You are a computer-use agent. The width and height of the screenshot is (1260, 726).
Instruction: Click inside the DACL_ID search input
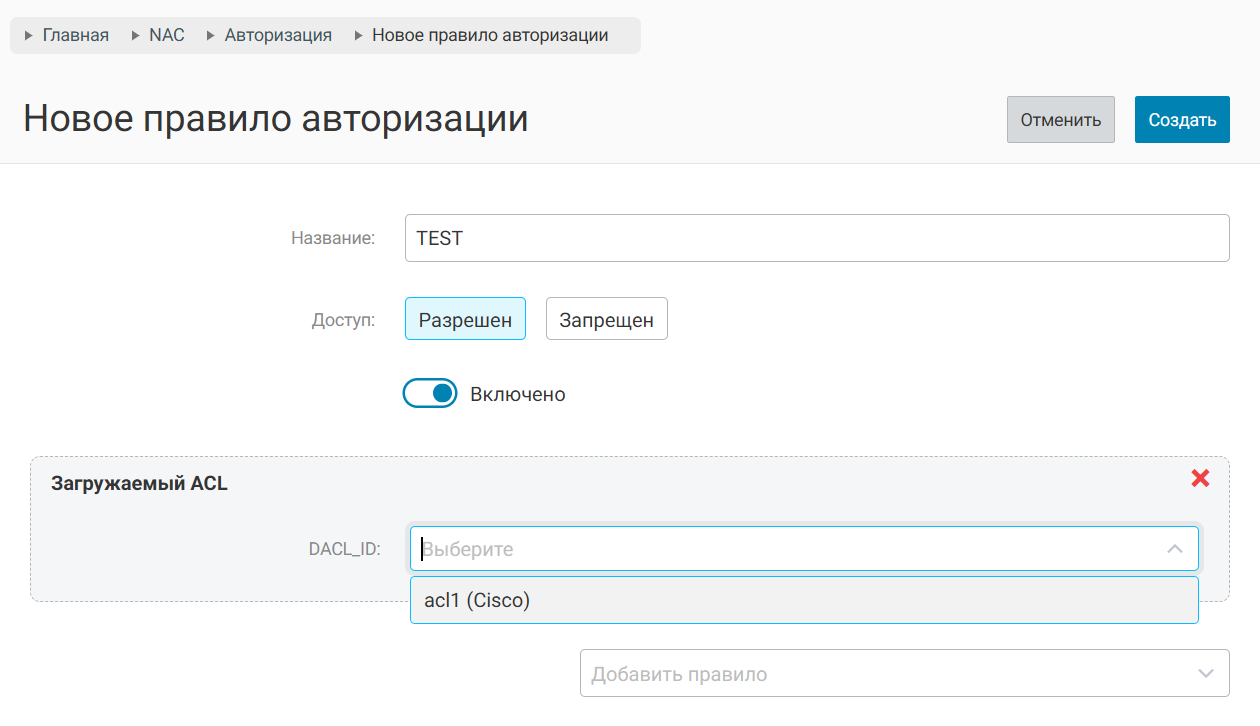tap(780, 549)
